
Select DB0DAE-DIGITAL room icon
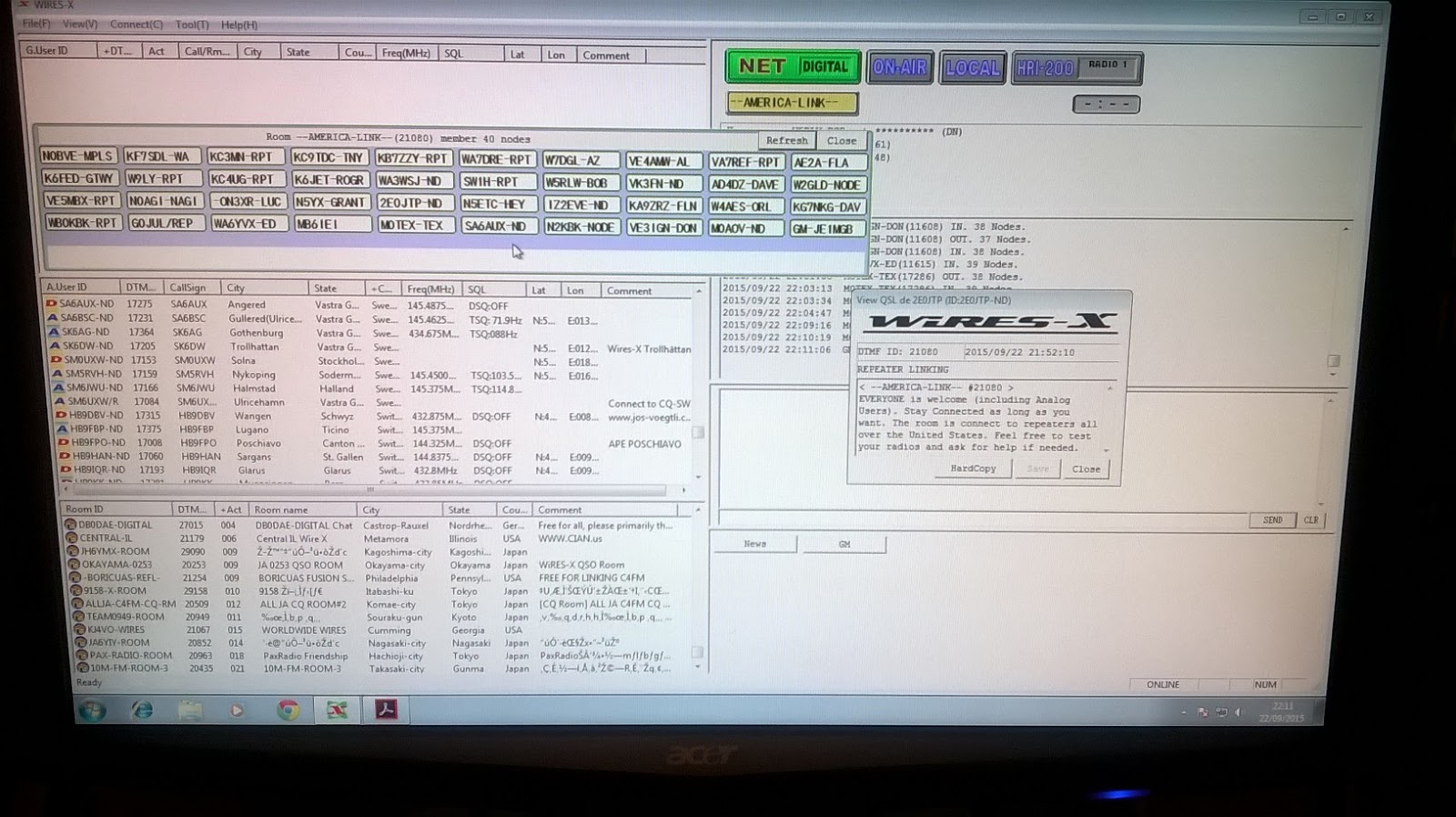click(x=71, y=525)
